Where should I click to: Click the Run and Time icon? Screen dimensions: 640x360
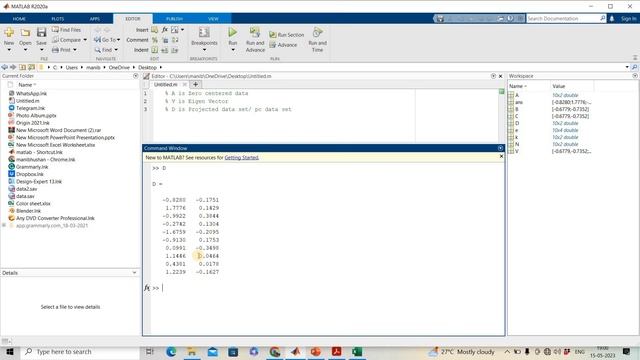318,32
